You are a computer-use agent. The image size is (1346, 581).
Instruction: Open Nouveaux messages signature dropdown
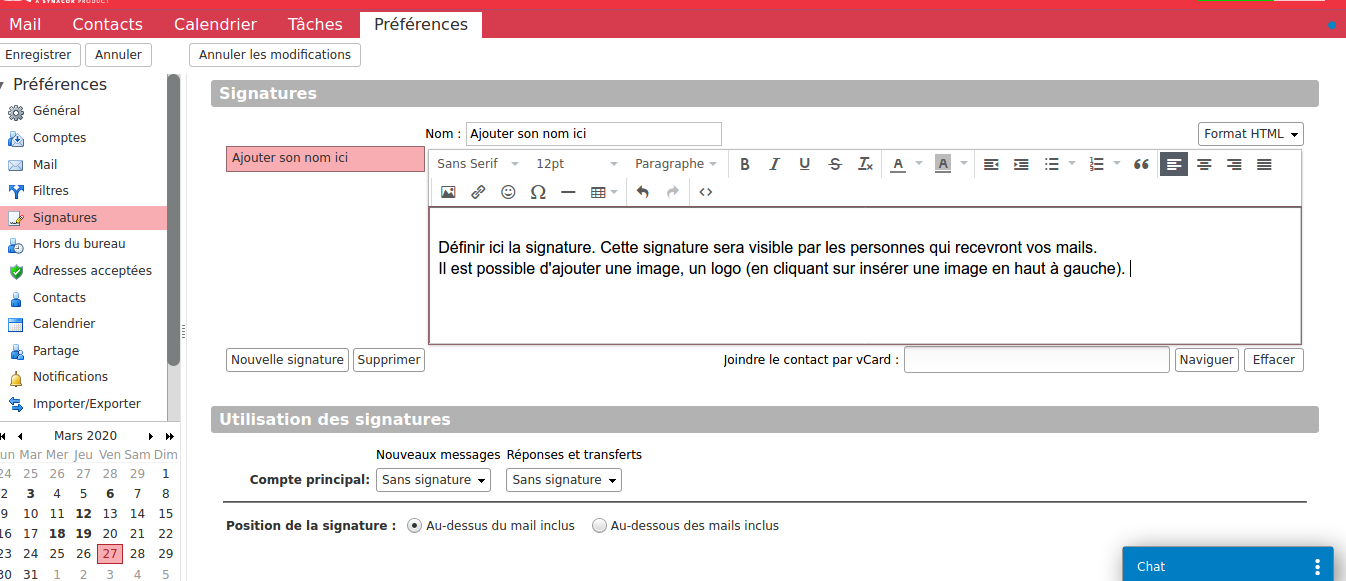[x=433, y=480]
